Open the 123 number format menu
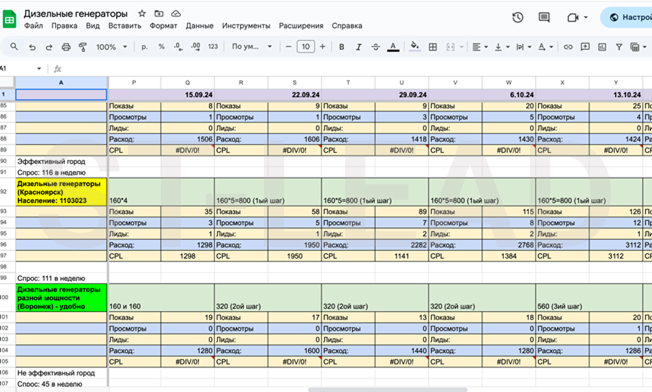This screenshot has height=392, width=652. pos(213,47)
